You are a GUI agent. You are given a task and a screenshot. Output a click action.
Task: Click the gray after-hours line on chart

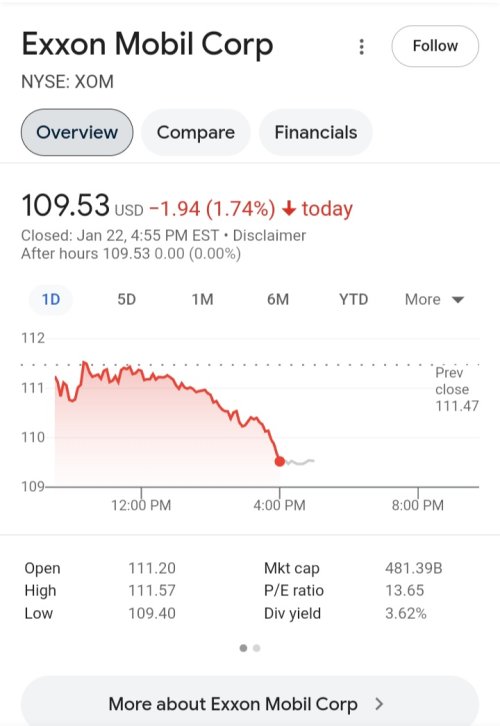[x=300, y=462]
